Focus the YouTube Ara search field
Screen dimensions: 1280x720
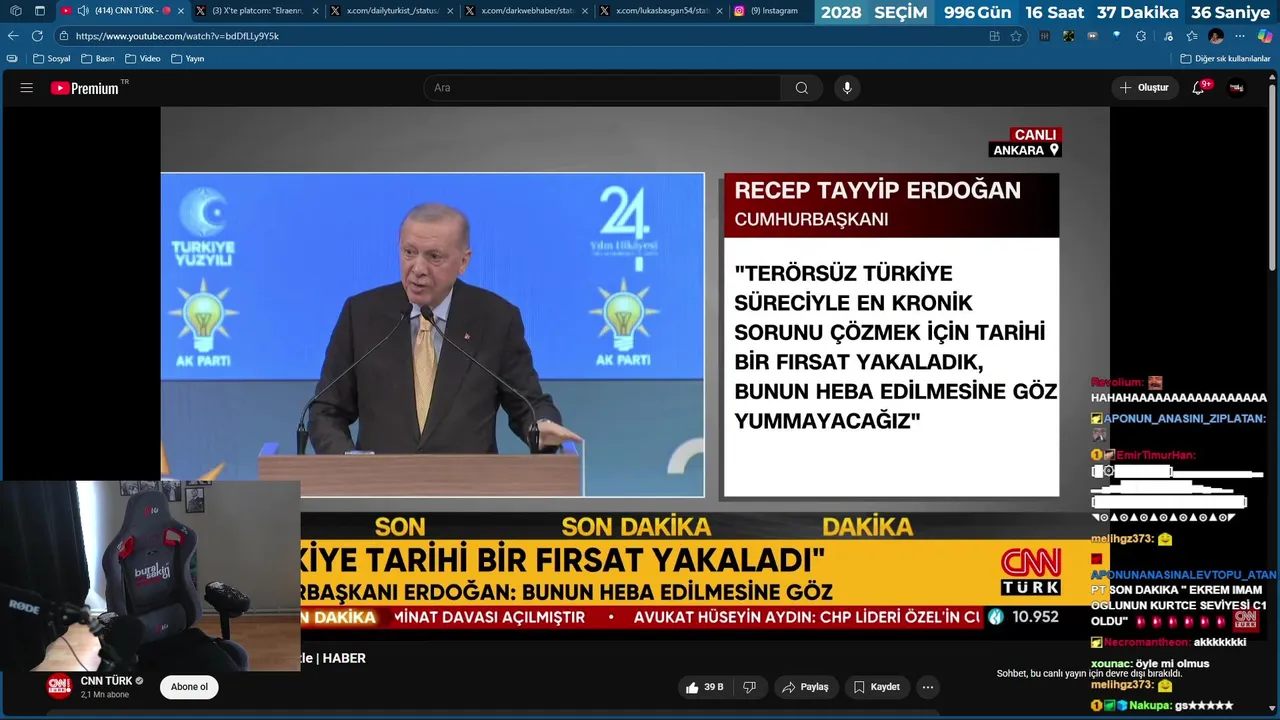603,88
